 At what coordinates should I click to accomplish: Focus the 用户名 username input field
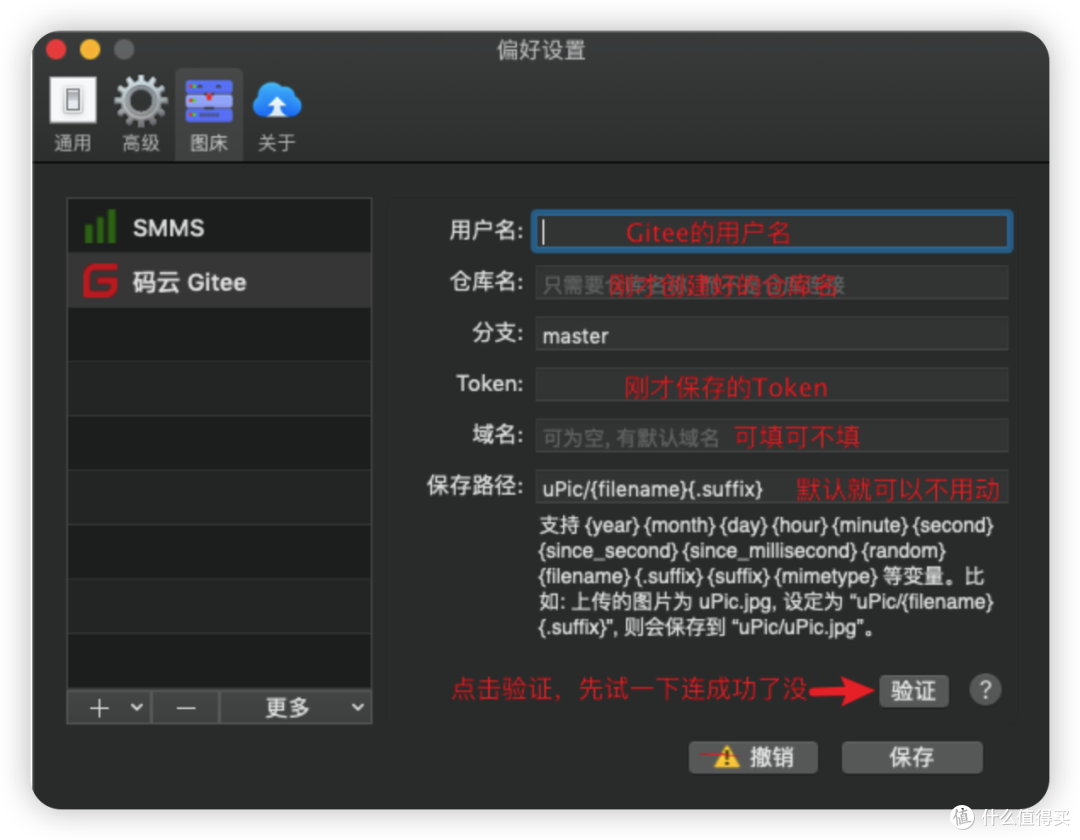(x=771, y=231)
